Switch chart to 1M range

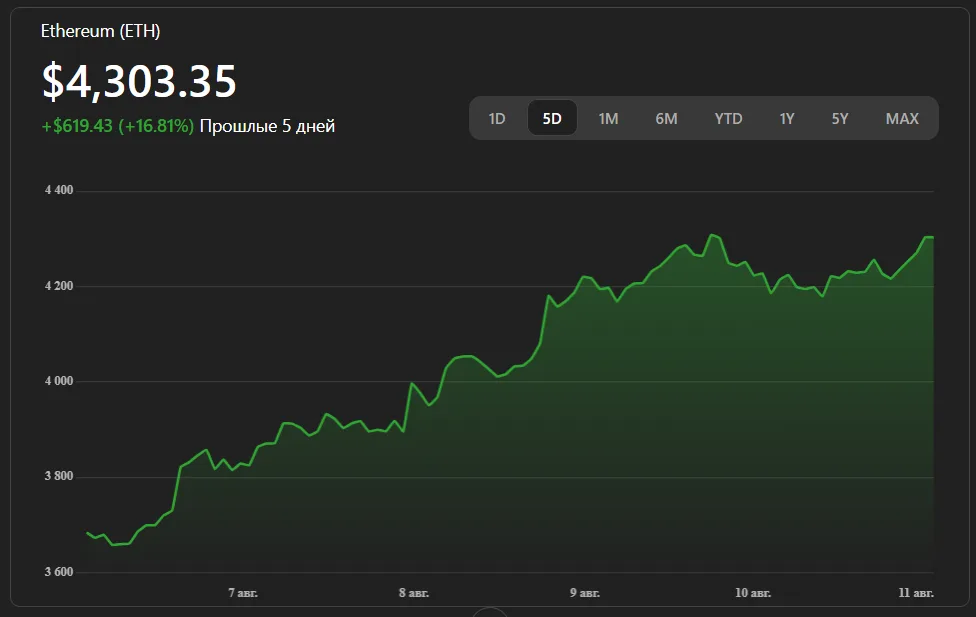[x=608, y=118]
